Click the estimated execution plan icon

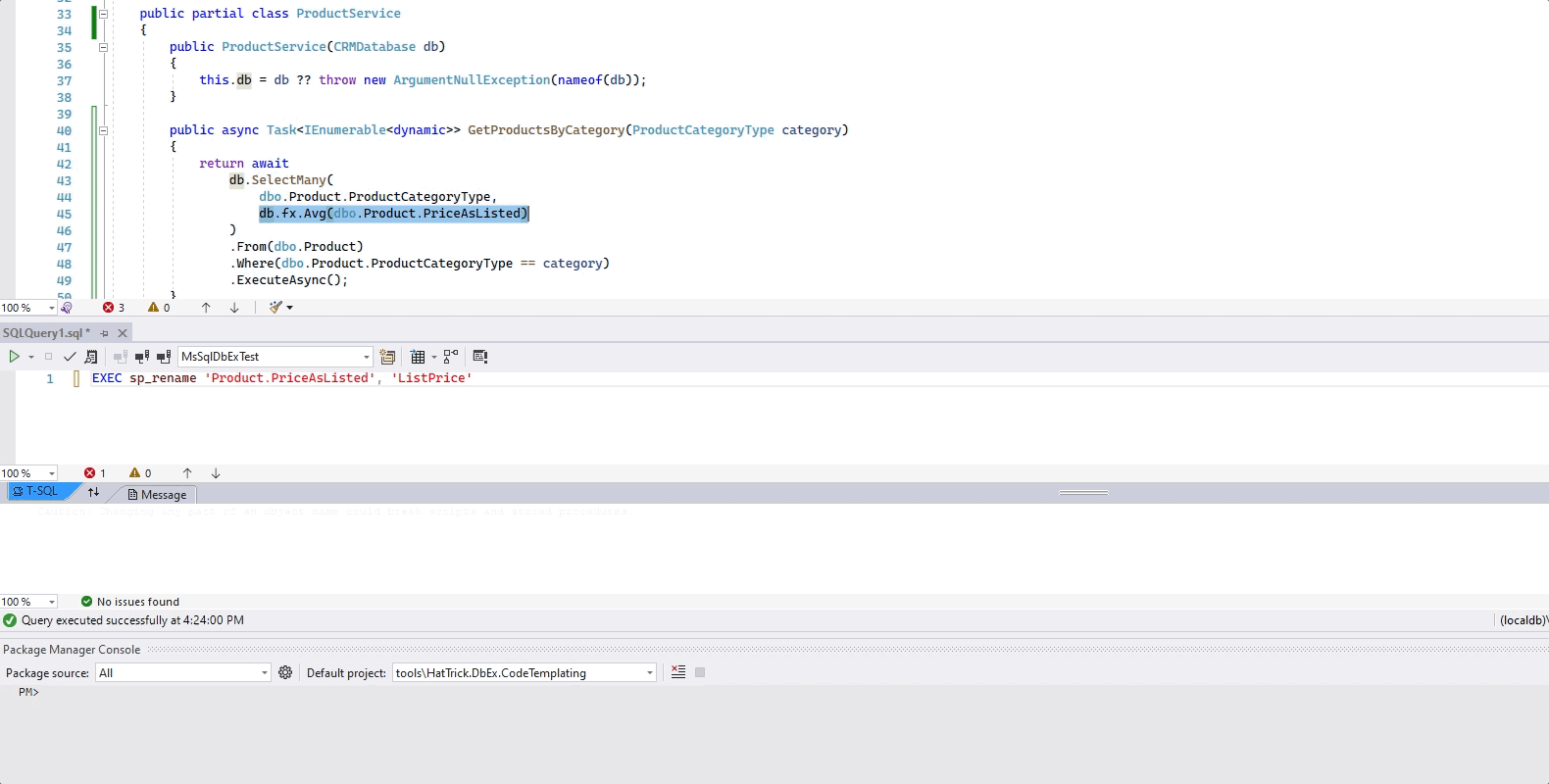[x=451, y=357]
